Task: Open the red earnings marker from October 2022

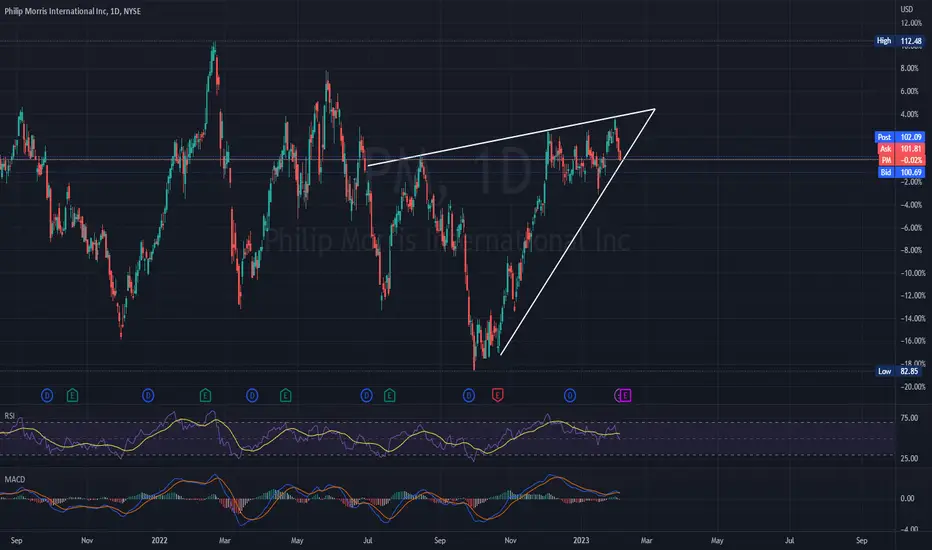Action: coord(498,395)
